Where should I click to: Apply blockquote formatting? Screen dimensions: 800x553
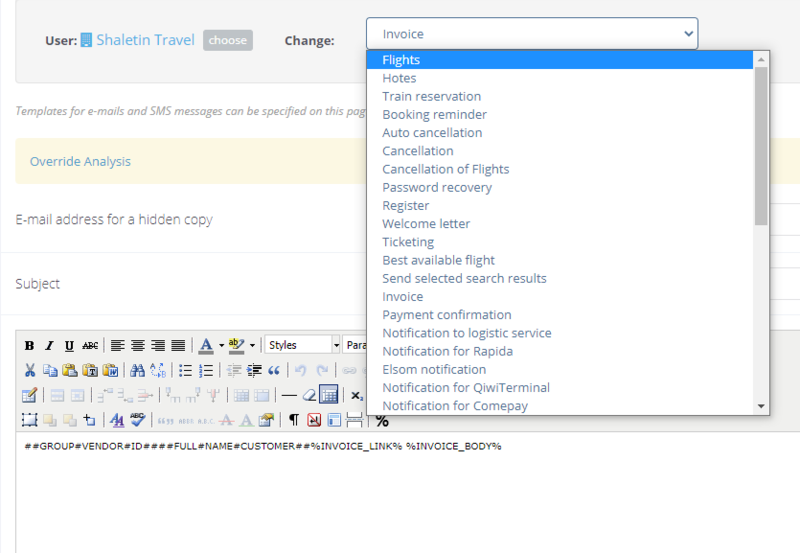[x=274, y=370]
